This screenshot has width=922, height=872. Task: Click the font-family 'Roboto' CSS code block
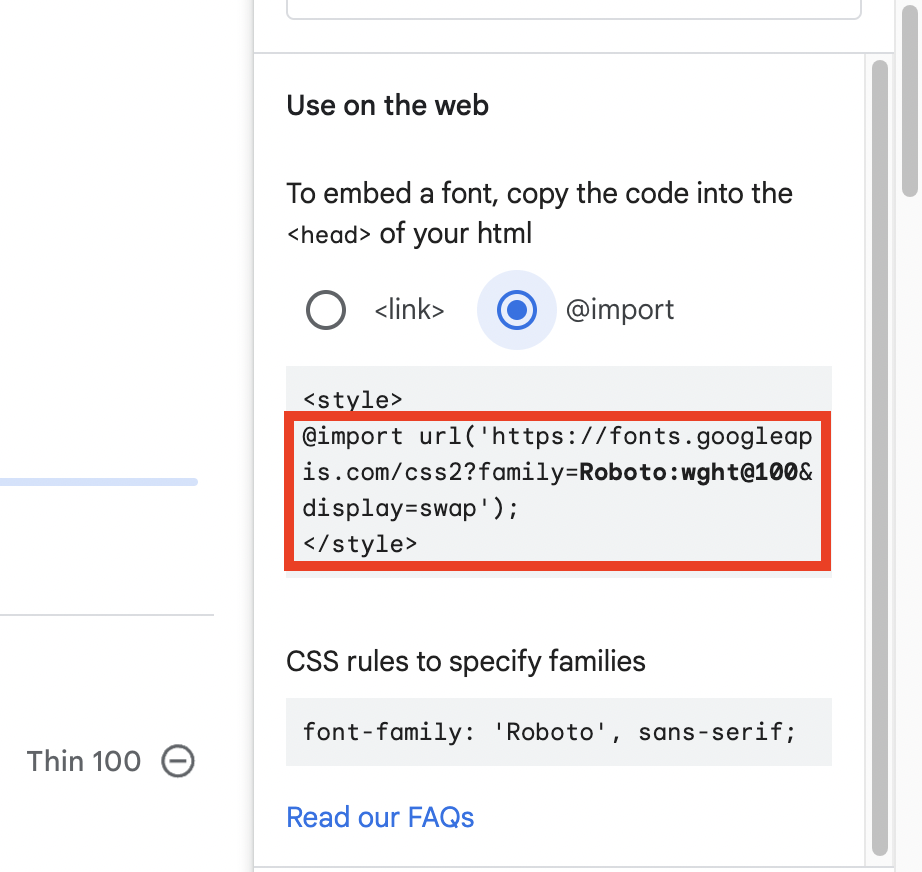(x=559, y=732)
